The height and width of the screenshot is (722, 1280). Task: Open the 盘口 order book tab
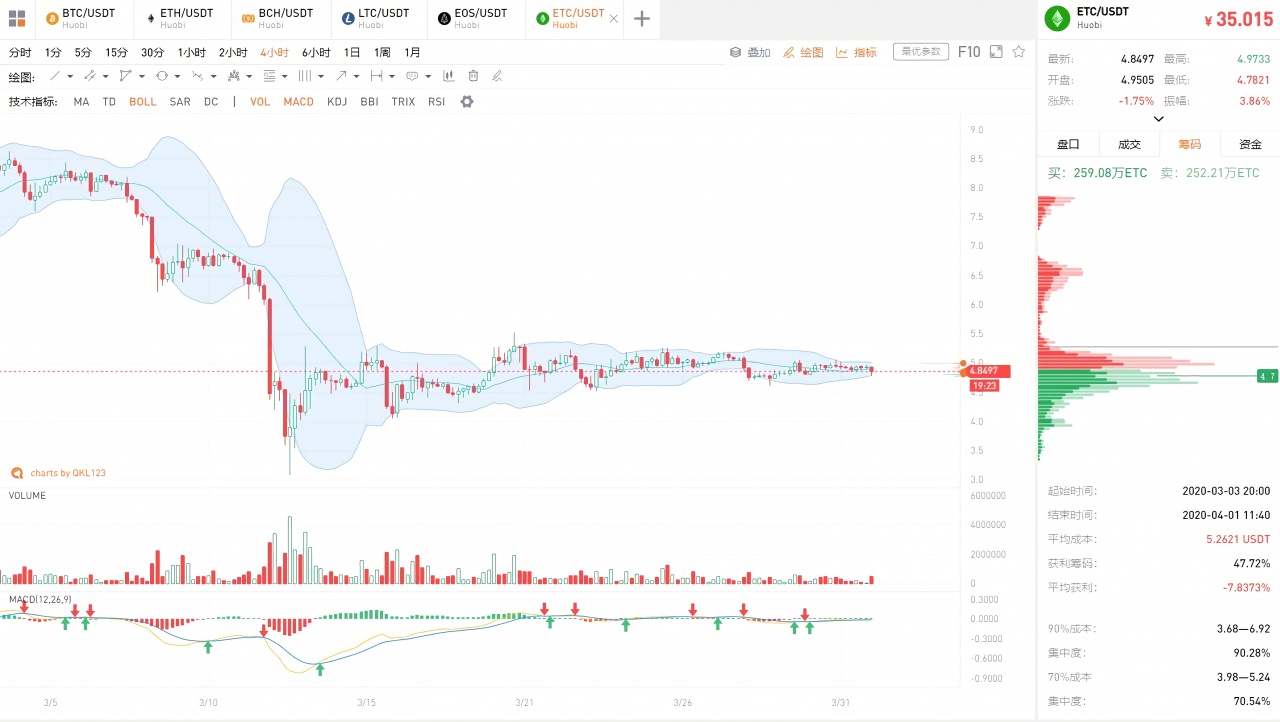(1068, 144)
